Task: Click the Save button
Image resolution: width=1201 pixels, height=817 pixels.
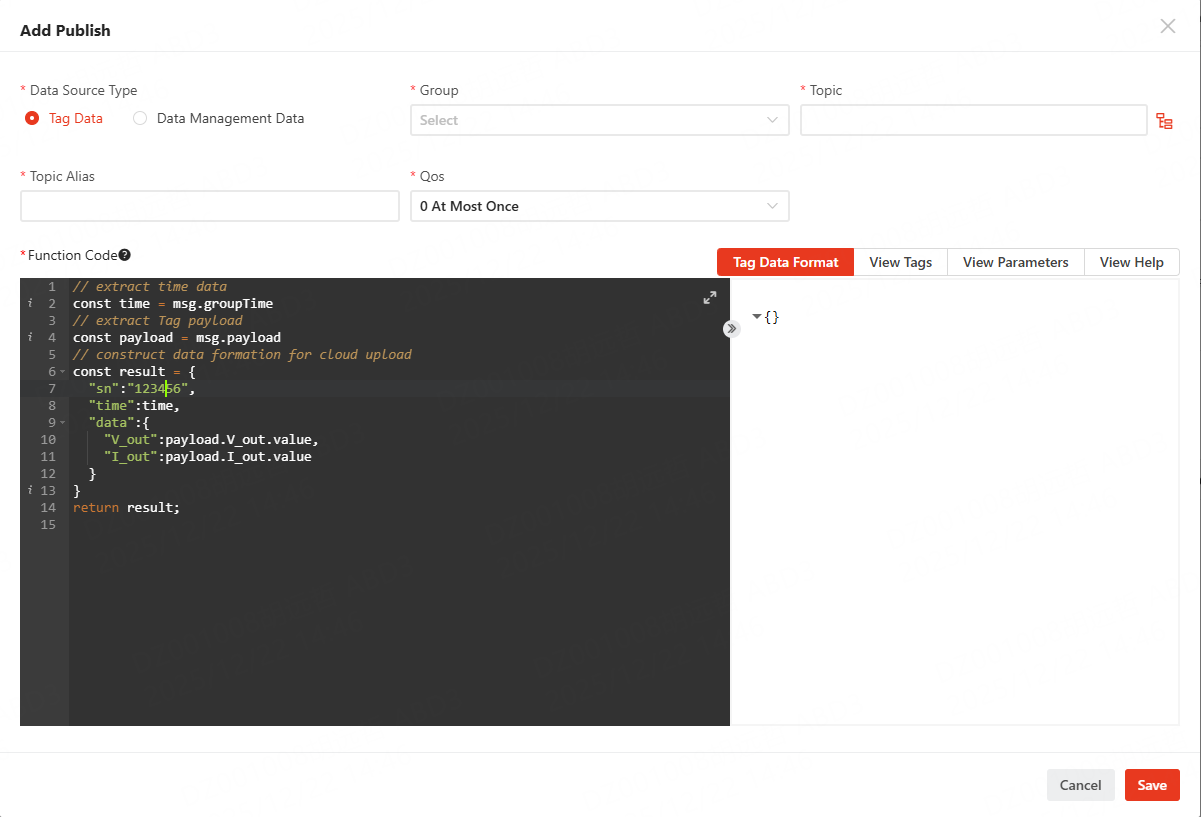Action: 1151,785
